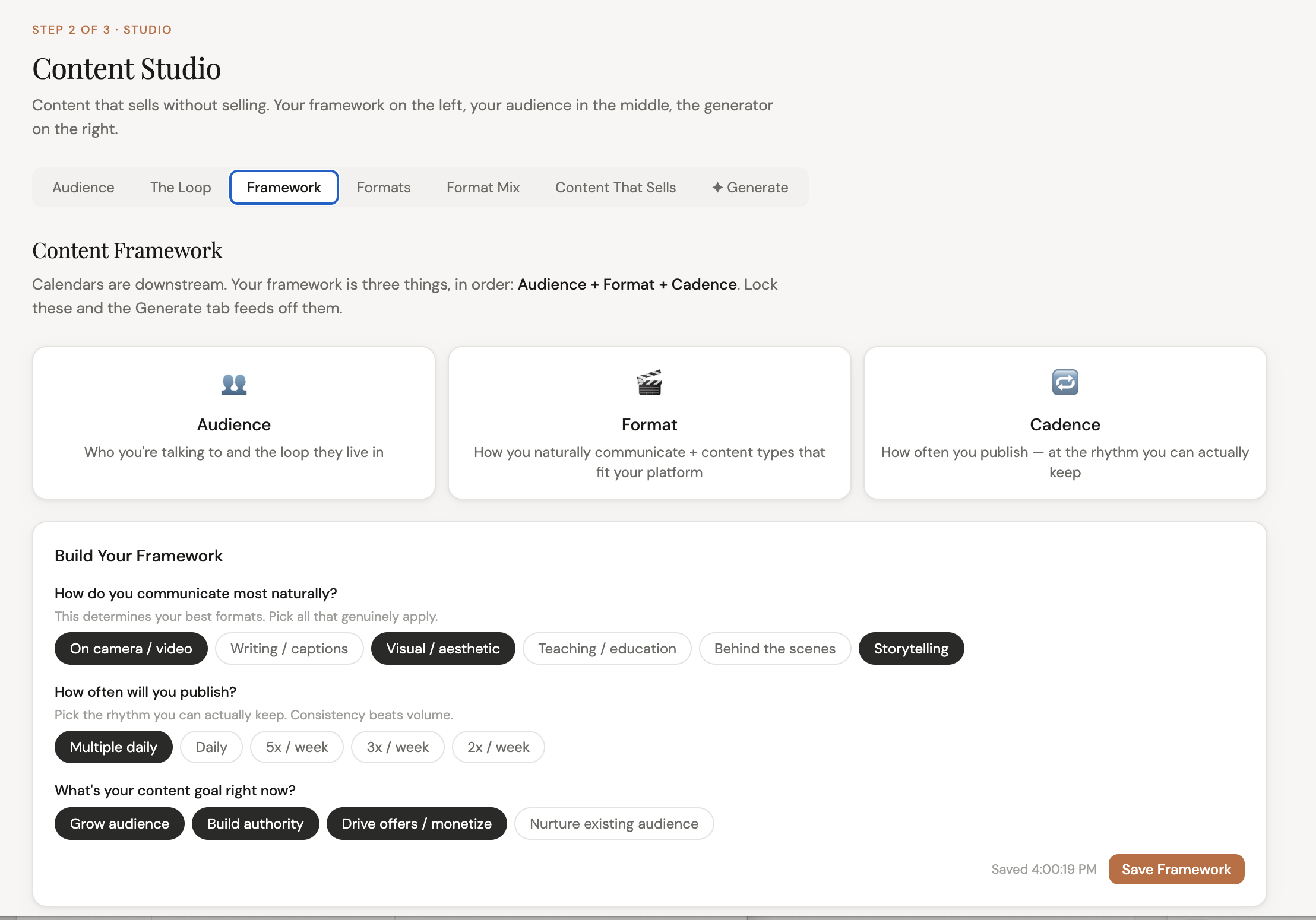Click 'How do you communicate most naturally?' question
The image size is (1316, 920).
tap(196, 594)
